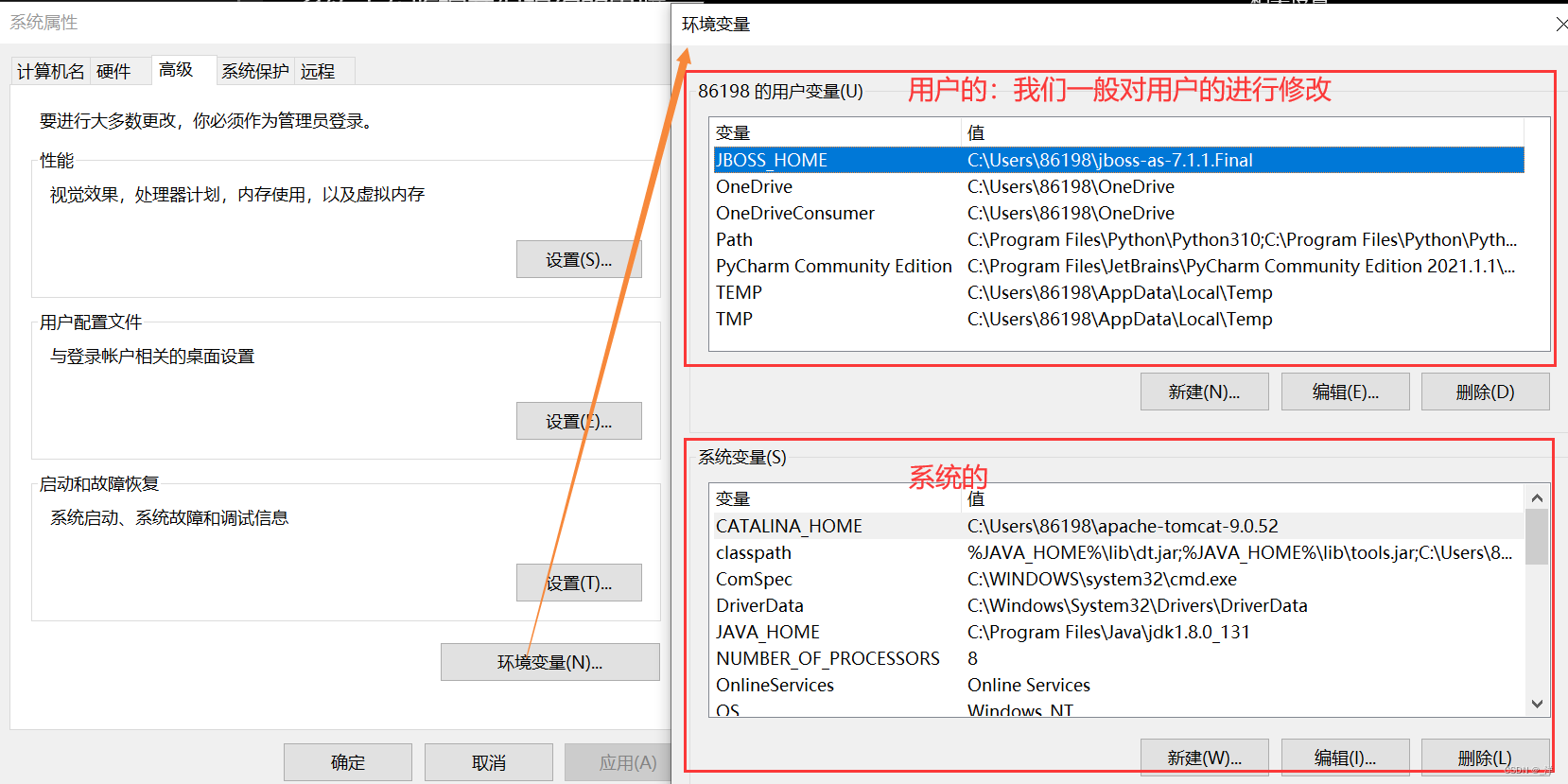Select the DriverData system variable
The image size is (1568, 784).
click(x=1119, y=605)
